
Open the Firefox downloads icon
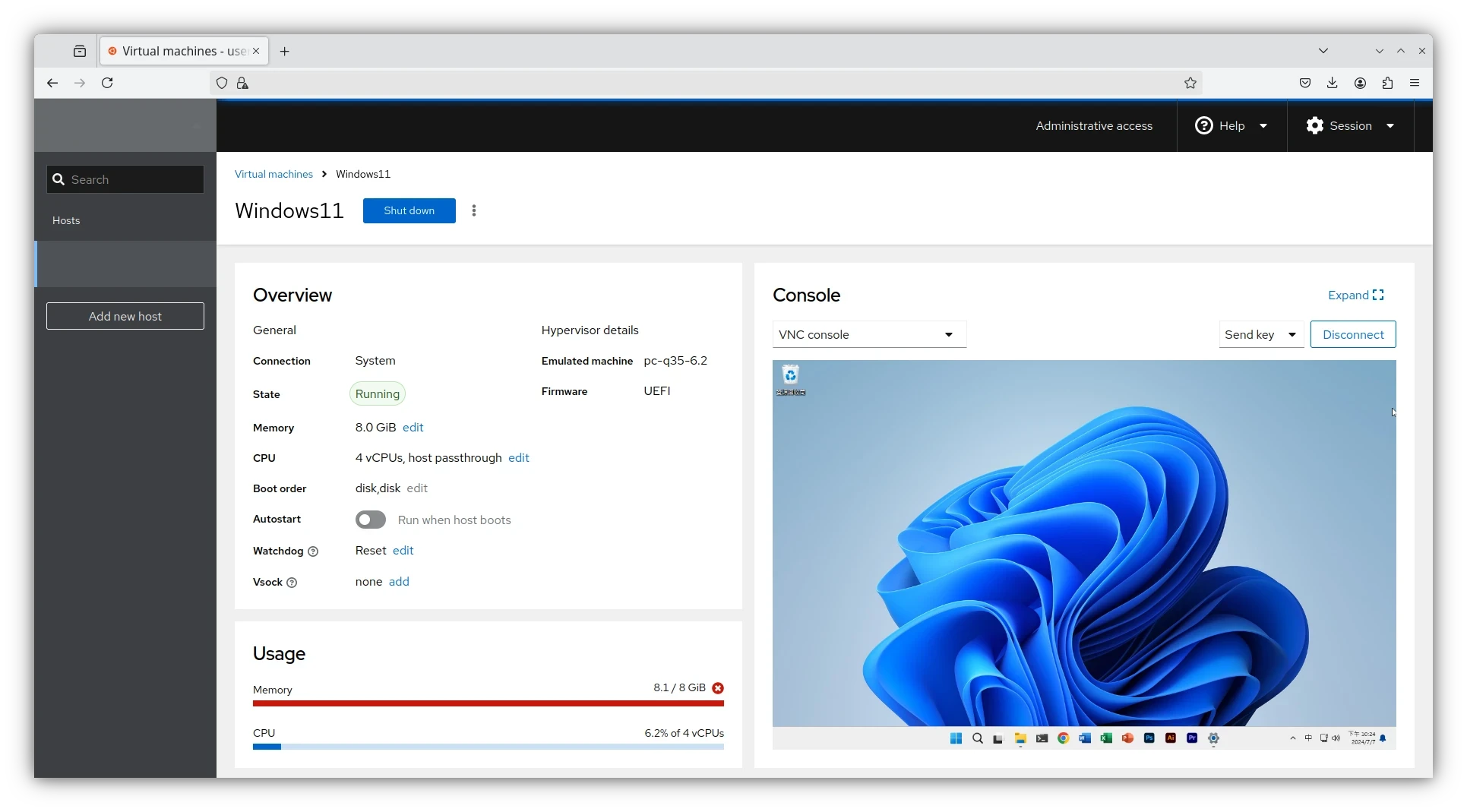[x=1333, y=83]
